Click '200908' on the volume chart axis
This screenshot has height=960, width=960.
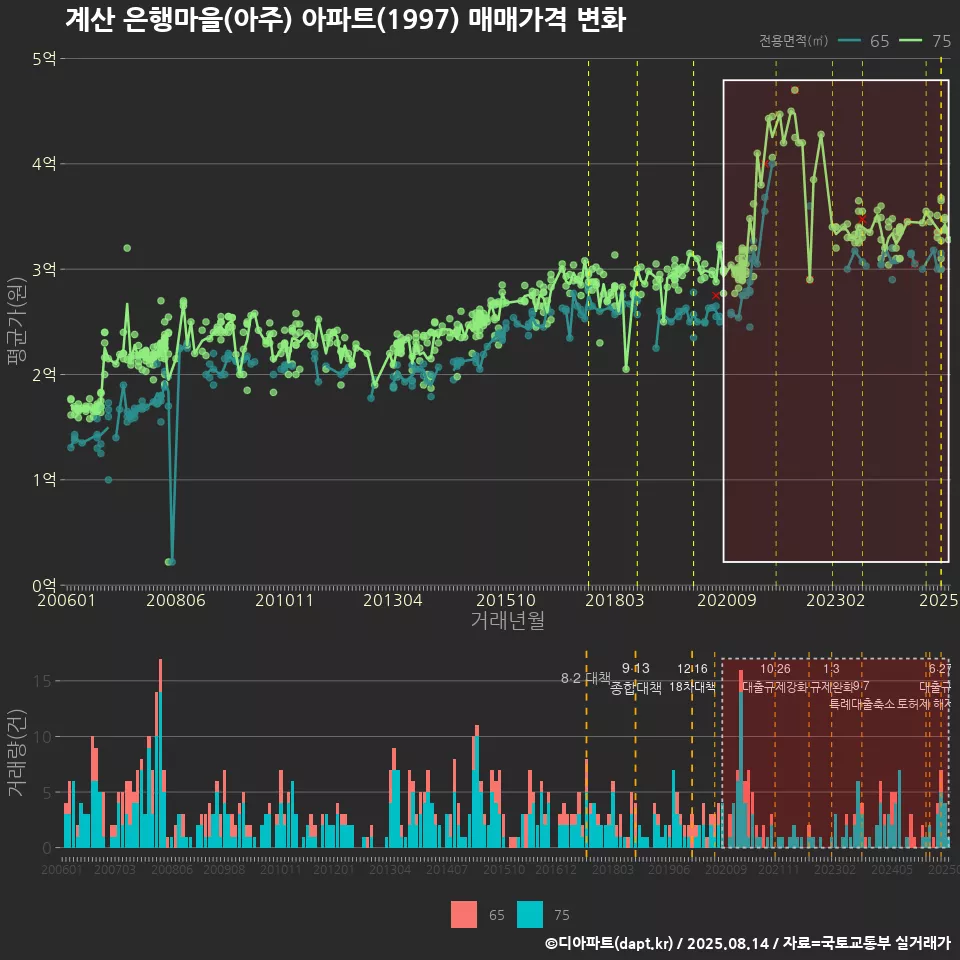click(224, 869)
